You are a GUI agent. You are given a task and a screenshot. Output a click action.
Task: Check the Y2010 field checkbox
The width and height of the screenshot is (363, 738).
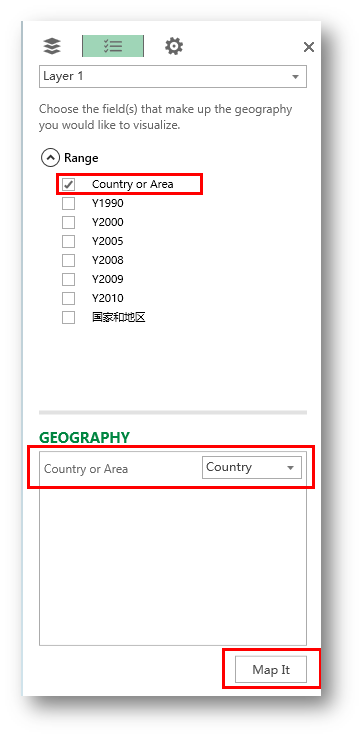point(69,298)
